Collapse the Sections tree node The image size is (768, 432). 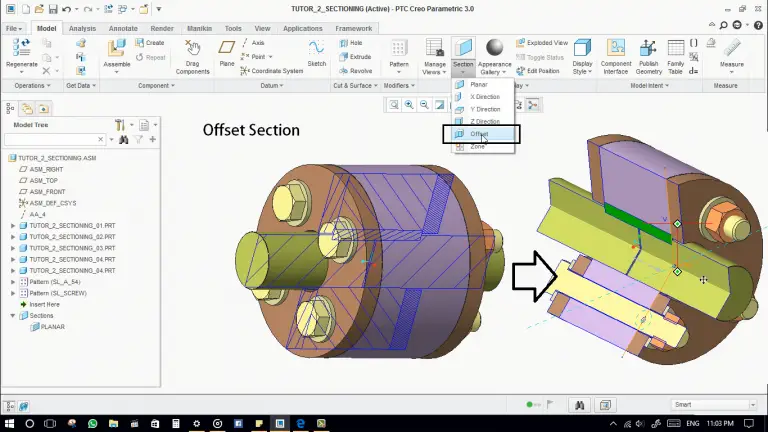pyautogui.click(x=12, y=315)
